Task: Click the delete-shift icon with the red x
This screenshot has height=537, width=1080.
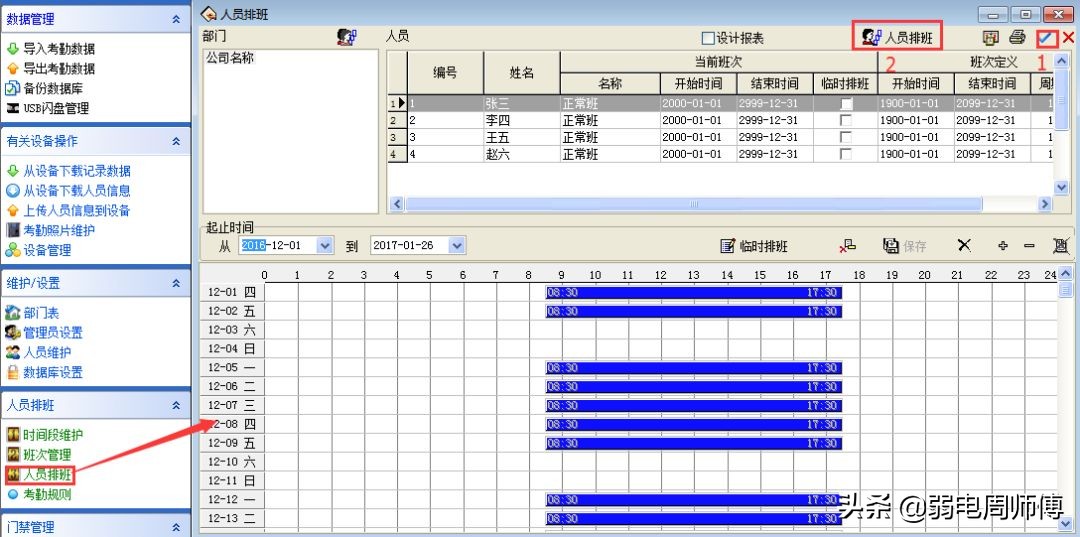Action: (847, 246)
